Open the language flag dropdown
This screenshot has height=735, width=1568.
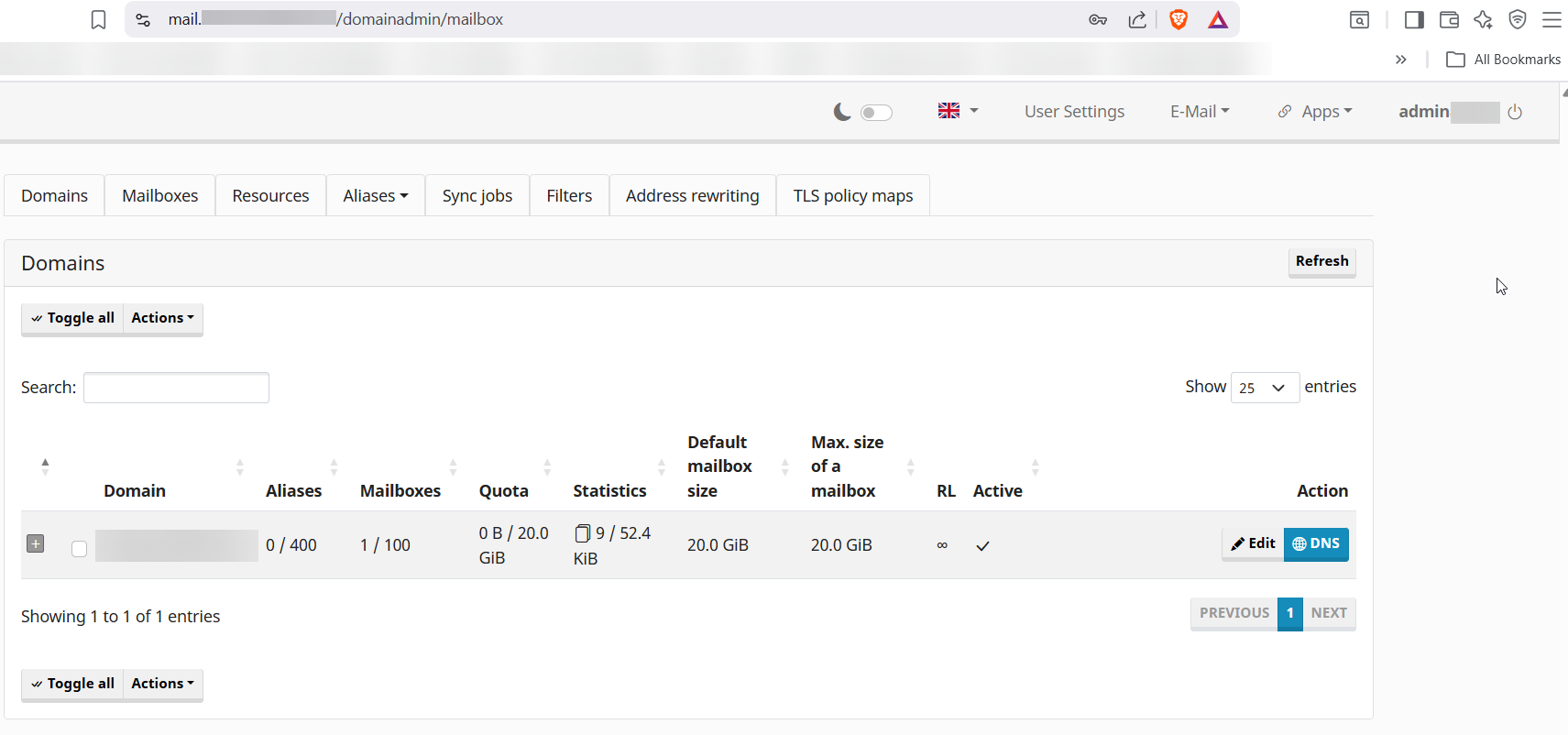[958, 111]
